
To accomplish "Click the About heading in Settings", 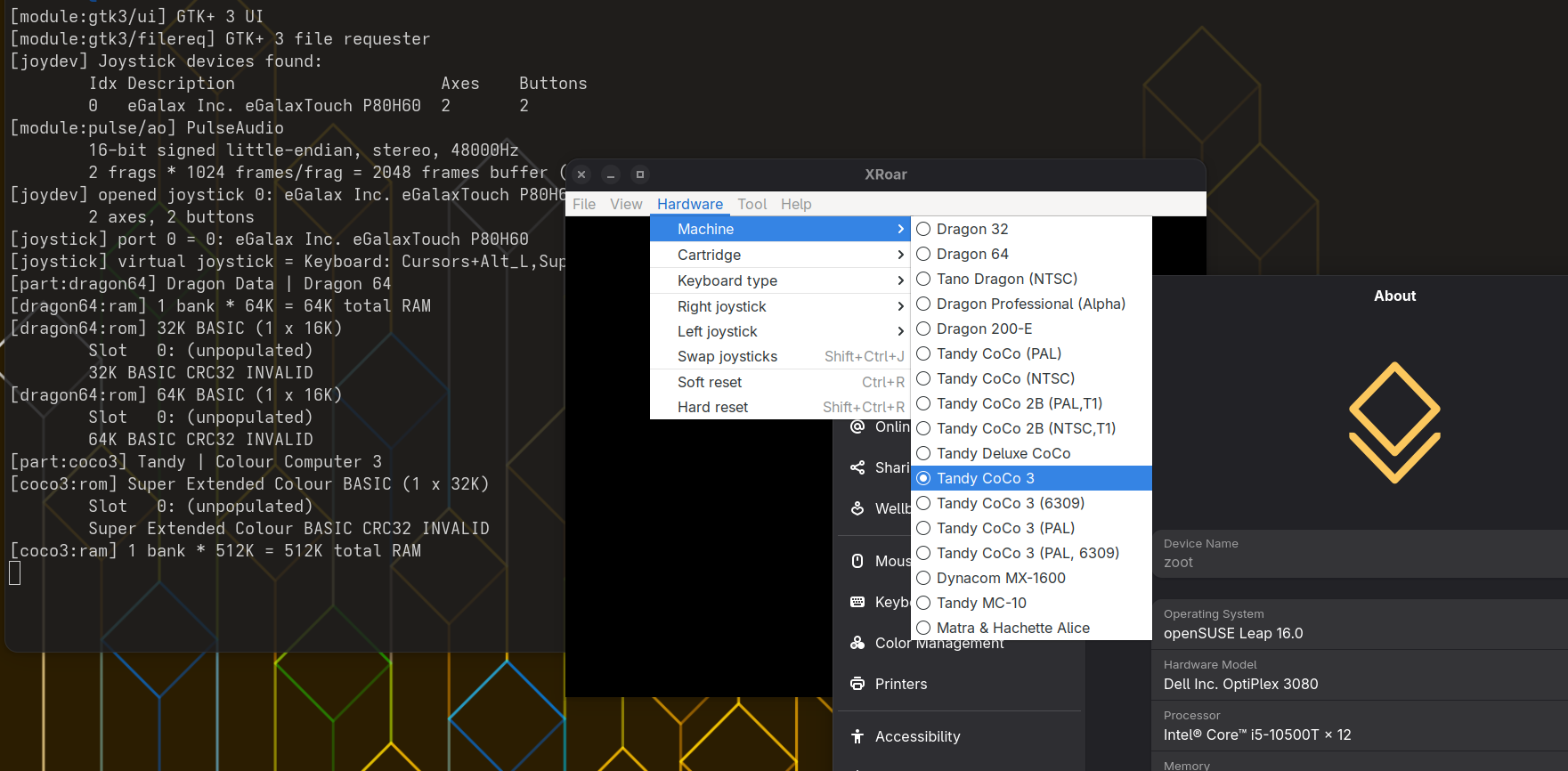I will pyautogui.click(x=1394, y=296).
